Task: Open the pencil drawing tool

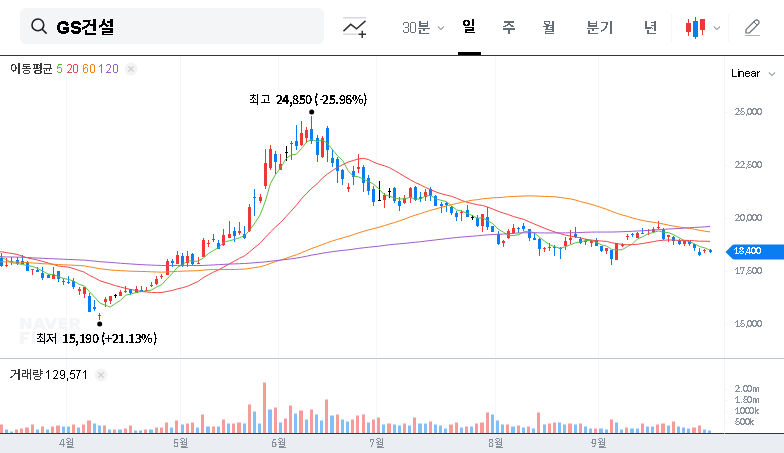Action: (x=752, y=27)
